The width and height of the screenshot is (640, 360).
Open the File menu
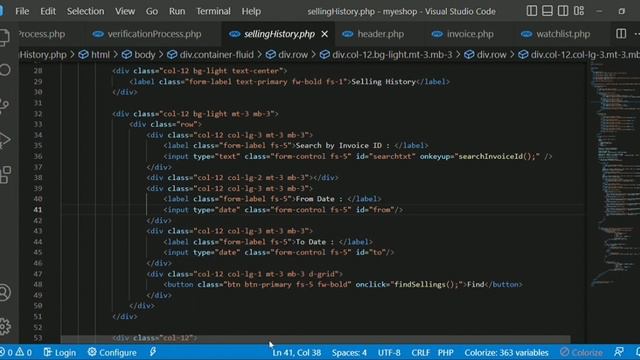click(22, 11)
